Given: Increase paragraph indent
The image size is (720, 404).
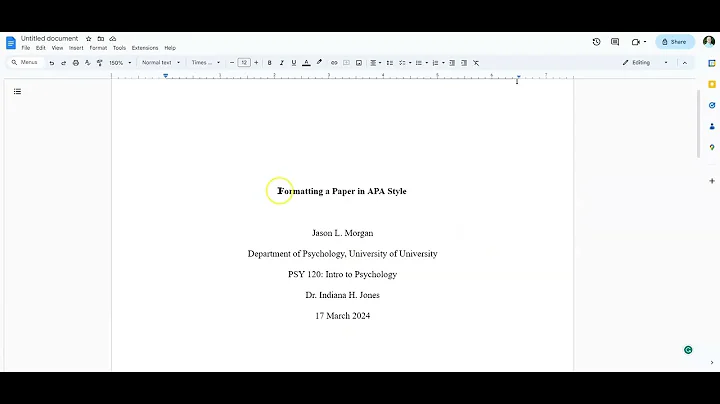Looking at the screenshot, I should [464, 63].
